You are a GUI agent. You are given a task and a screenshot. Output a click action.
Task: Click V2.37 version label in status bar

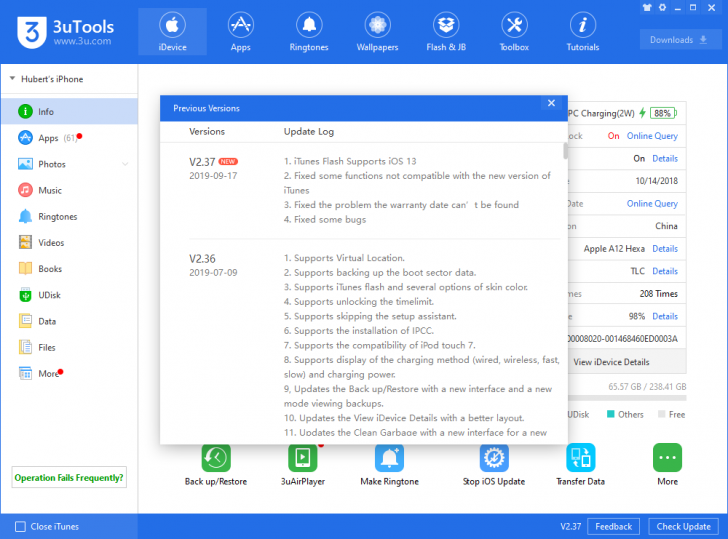(x=570, y=526)
